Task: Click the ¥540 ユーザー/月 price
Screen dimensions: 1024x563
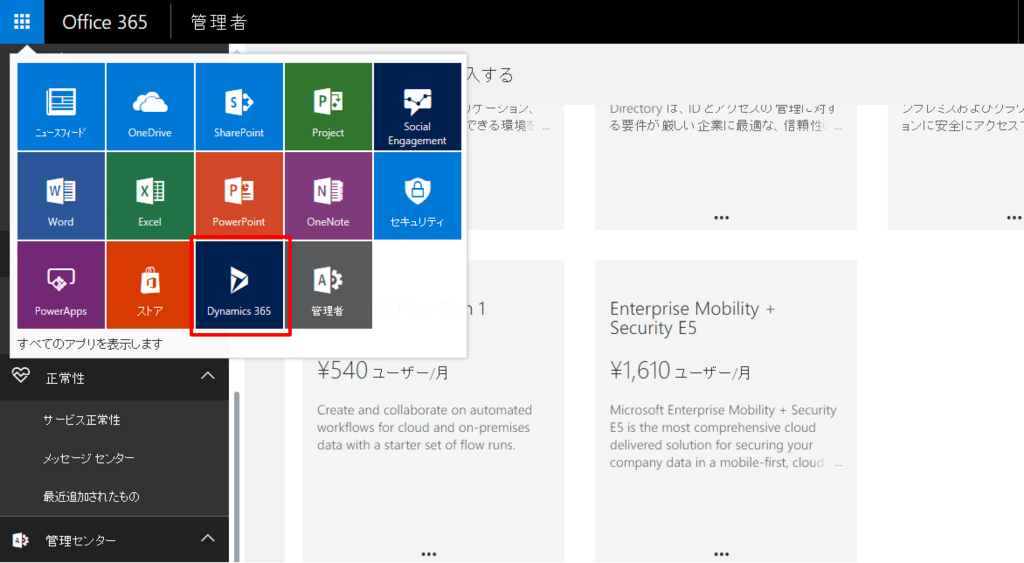Action: pyautogui.click(x=383, y=371)
